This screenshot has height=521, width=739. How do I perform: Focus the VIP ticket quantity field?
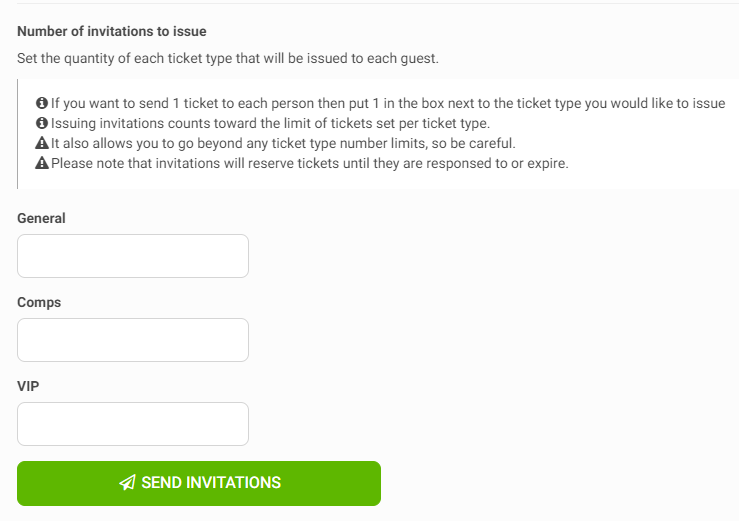pyautogui.click(x=133, y=424)
